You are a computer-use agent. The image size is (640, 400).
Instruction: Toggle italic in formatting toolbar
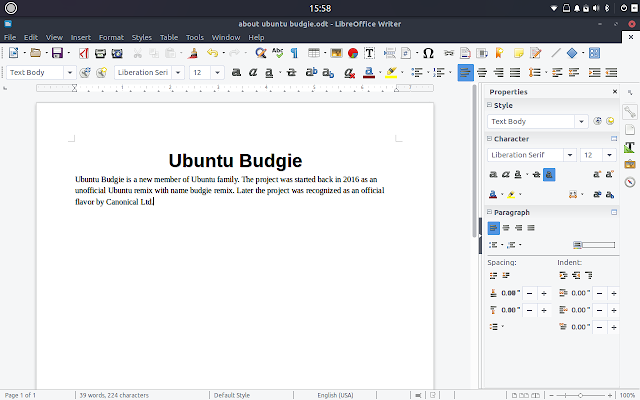[x=253, y=73]
